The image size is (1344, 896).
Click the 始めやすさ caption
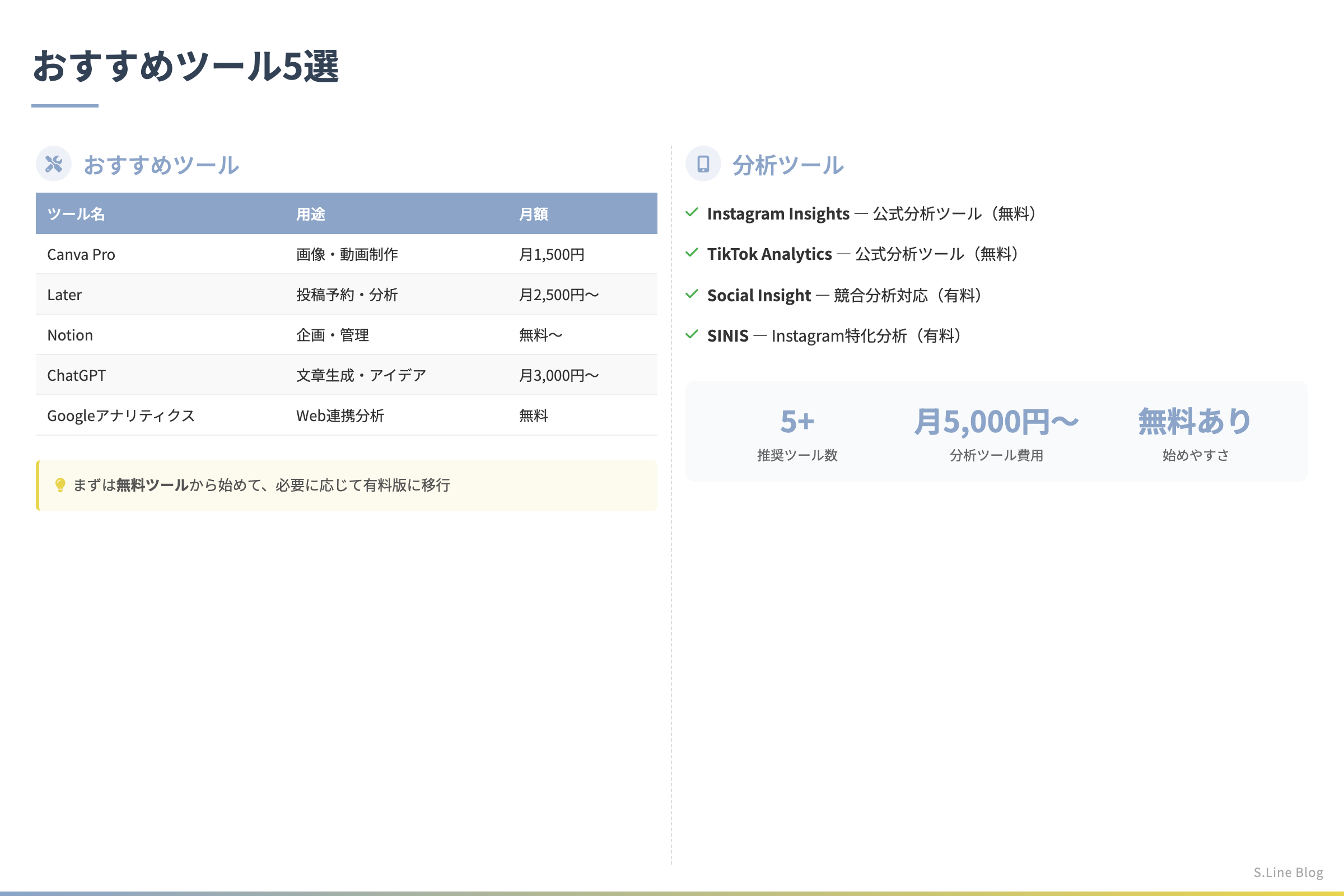click(1195, 455)
